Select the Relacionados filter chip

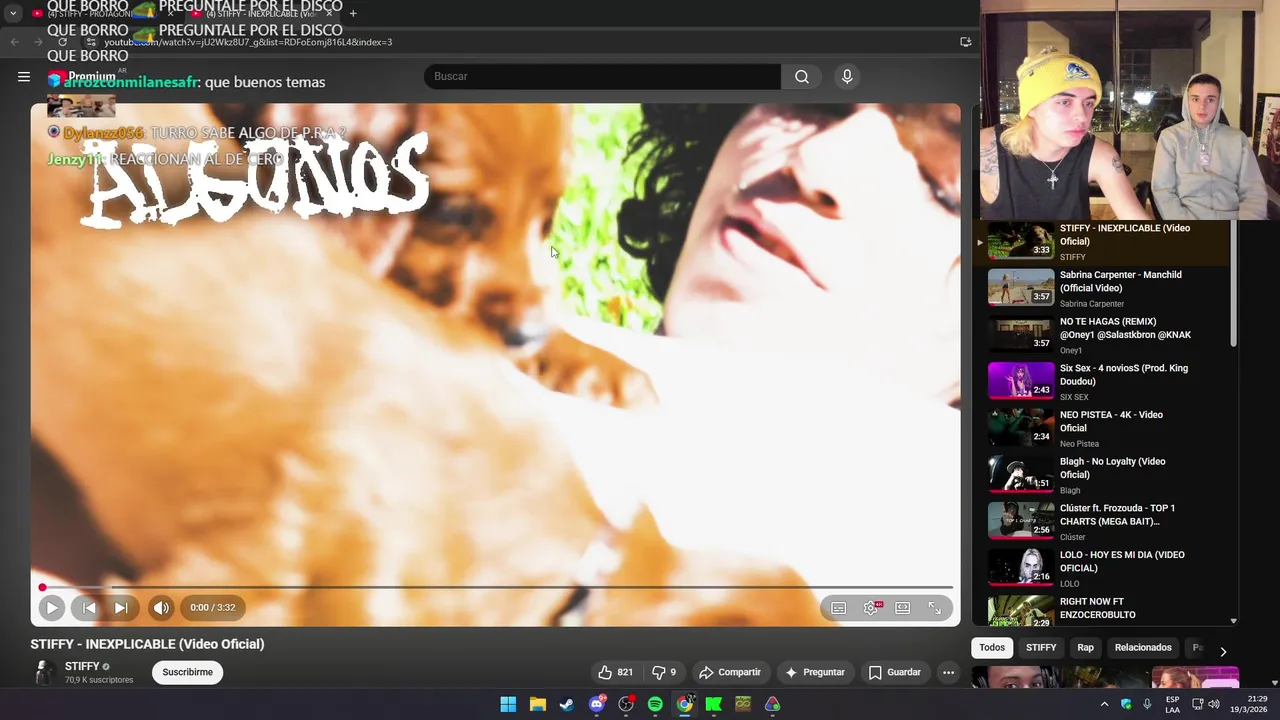pos(1143,647)
